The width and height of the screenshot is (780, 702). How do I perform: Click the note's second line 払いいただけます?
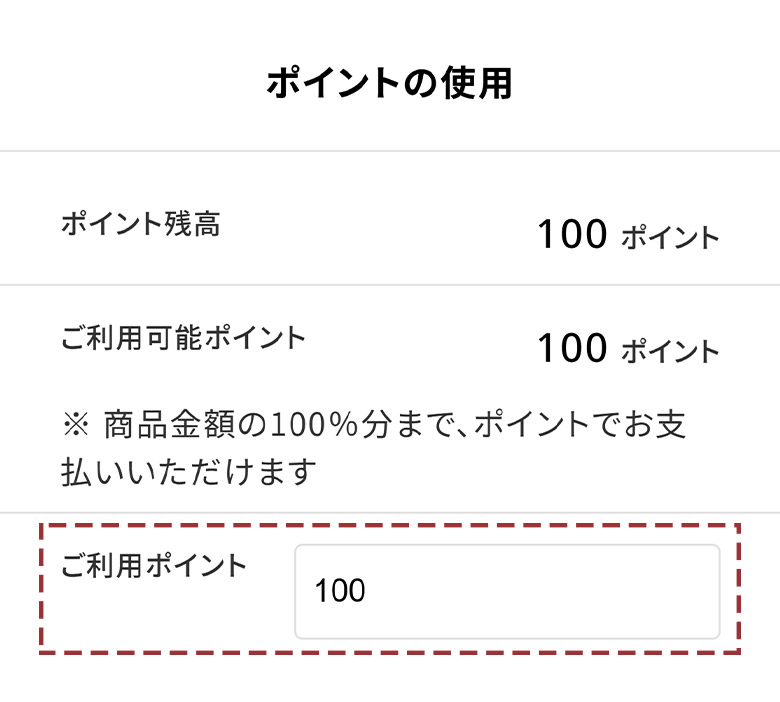click(188, 470)
